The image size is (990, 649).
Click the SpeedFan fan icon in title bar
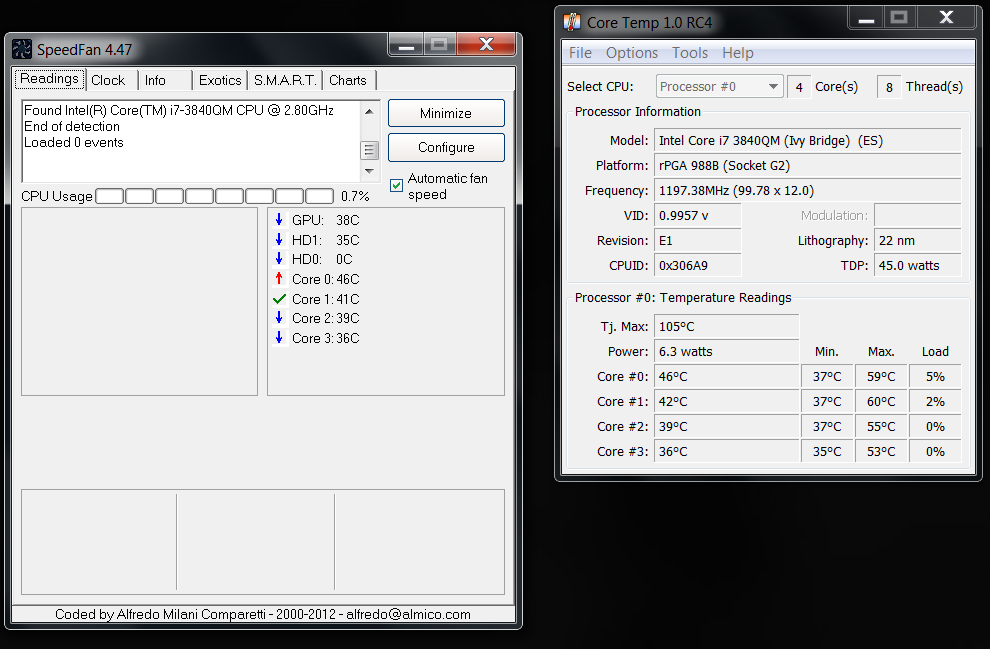pos(21,49)
